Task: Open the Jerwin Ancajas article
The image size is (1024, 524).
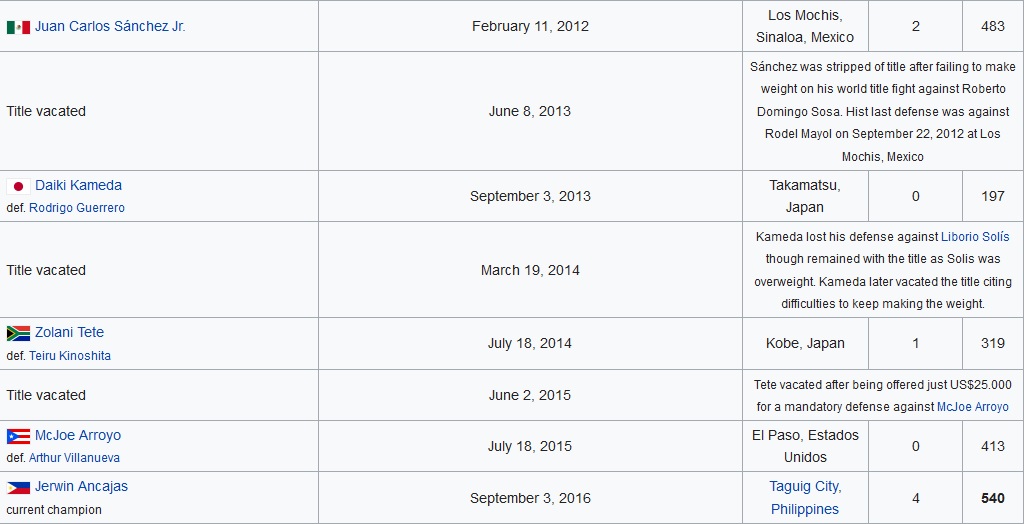Action: [x=82, y=487]
